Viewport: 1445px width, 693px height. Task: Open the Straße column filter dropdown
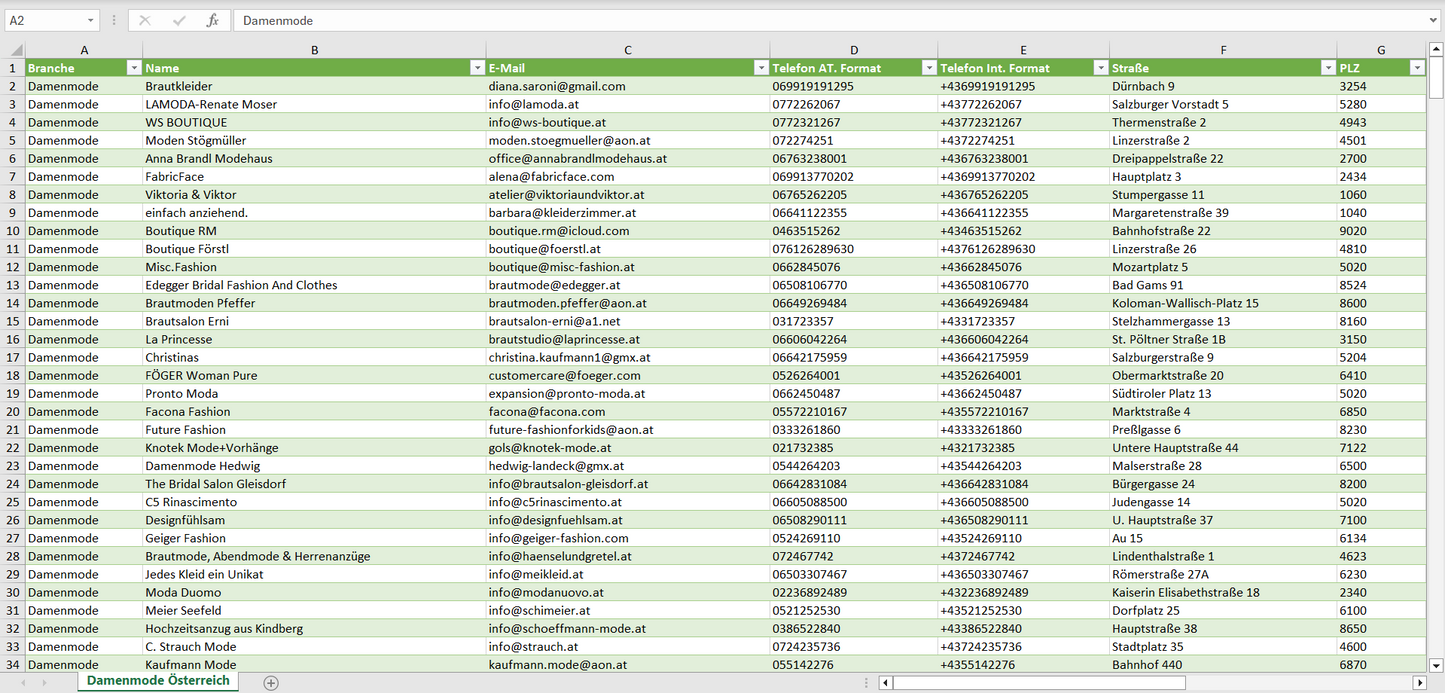coord(1328,68)
